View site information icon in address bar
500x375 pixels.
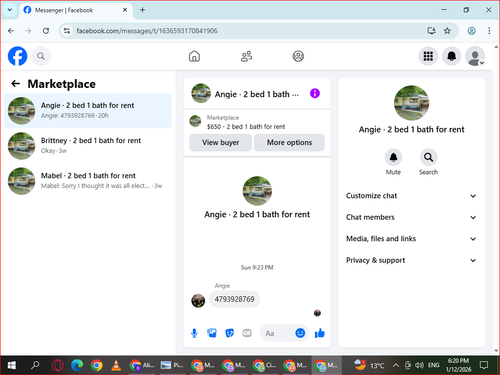[x=67, y=31]
